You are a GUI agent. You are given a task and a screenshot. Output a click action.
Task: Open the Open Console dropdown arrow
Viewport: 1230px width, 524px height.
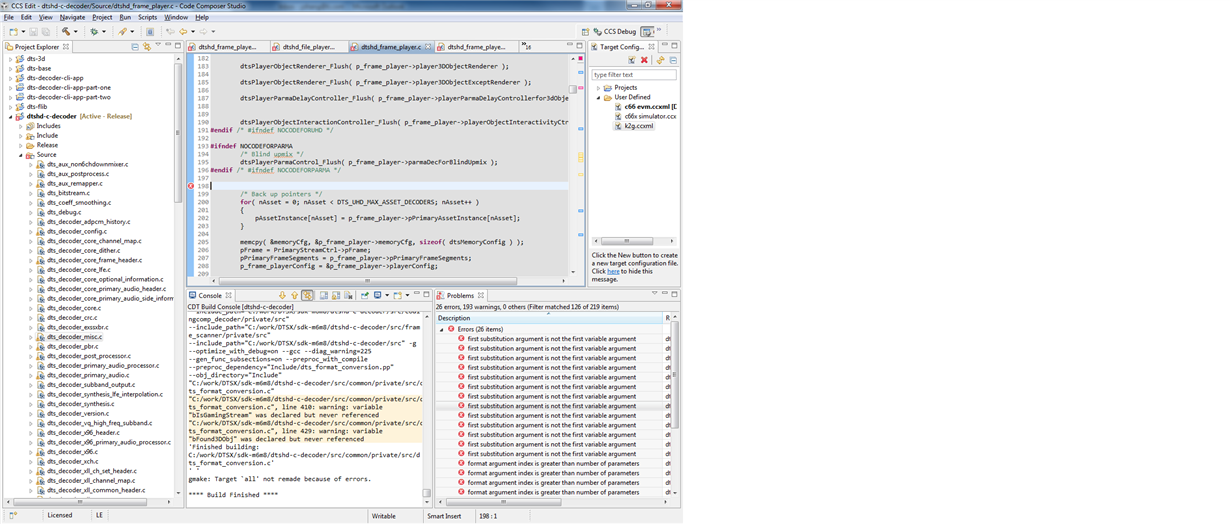[x=407, y=295]
